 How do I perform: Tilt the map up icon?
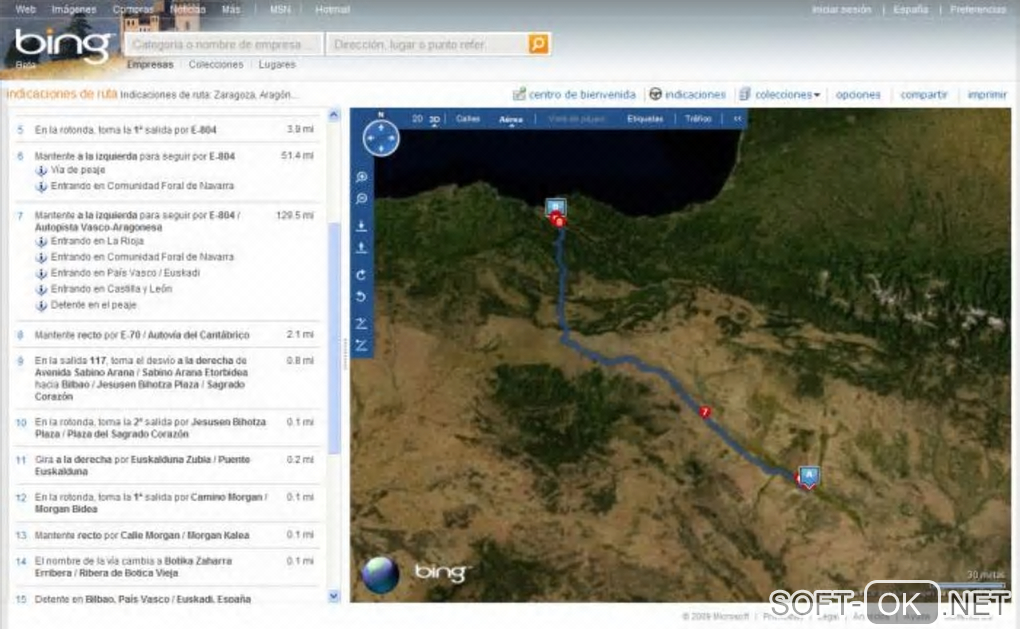click(x=362, y=323)
